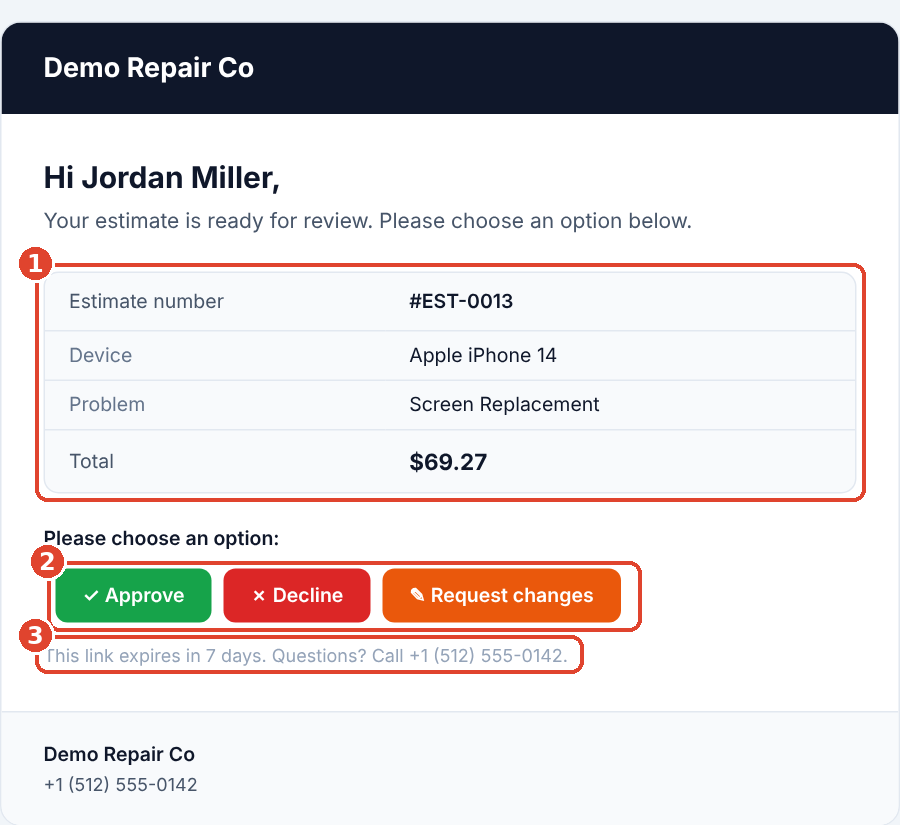Click the Device row label

pos(100,355)
